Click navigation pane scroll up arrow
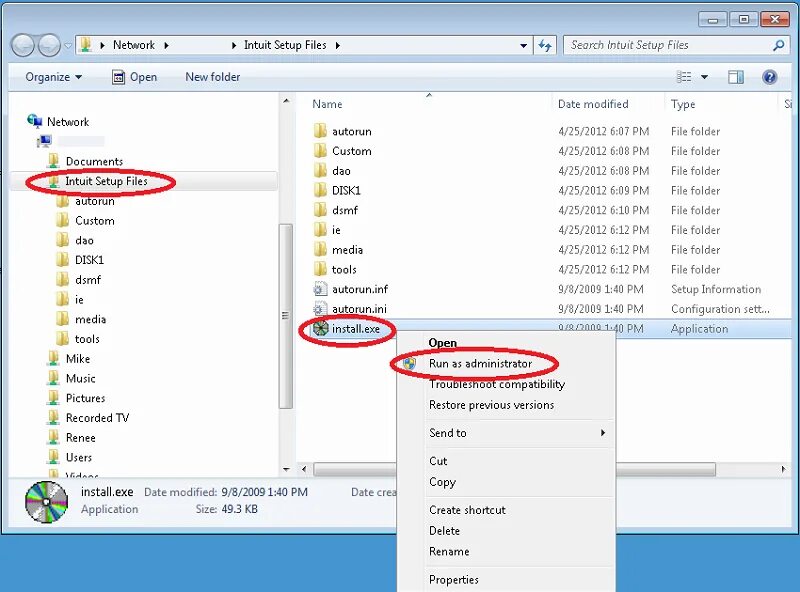 pyautogui.click(x=286, y=102)
